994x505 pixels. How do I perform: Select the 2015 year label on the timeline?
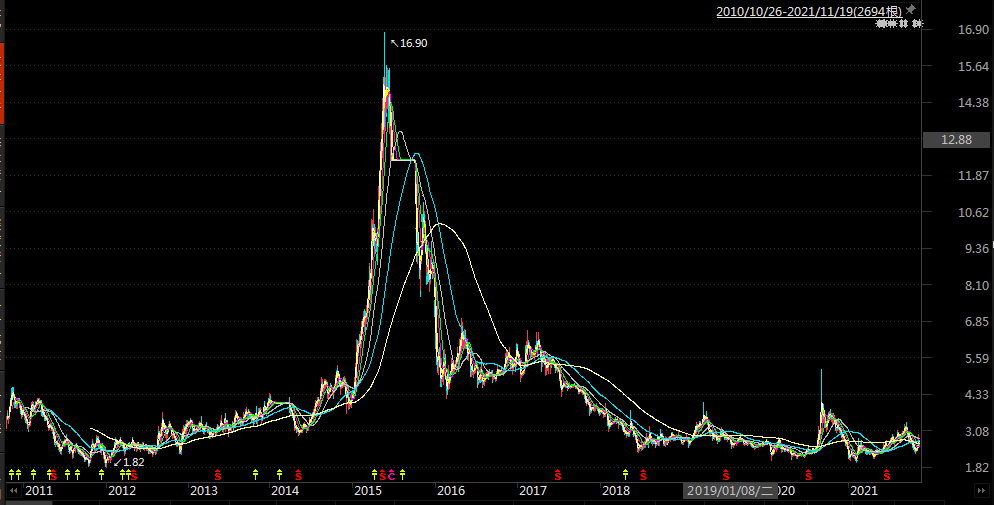(x=368, y=491)
